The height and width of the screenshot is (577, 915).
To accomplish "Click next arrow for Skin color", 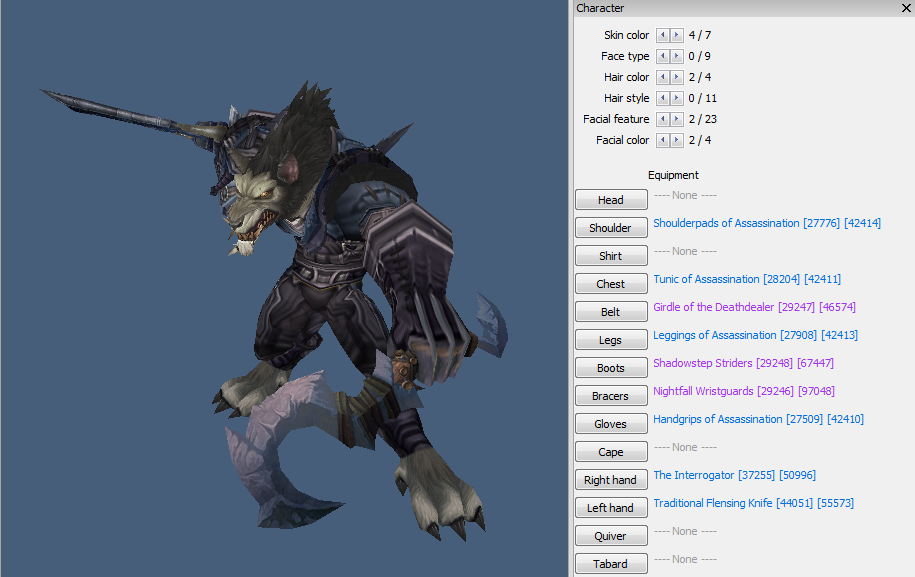I will click(676, 35).
